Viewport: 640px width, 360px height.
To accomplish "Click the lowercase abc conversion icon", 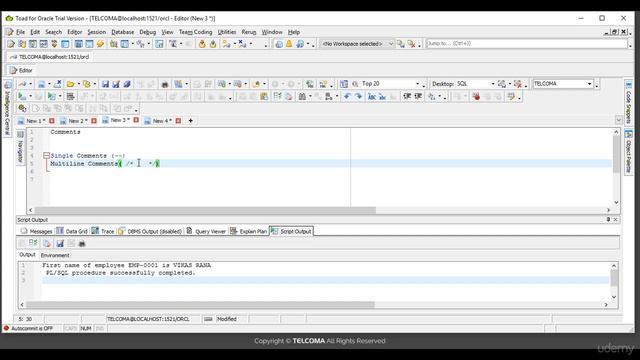I will [382, 96].
